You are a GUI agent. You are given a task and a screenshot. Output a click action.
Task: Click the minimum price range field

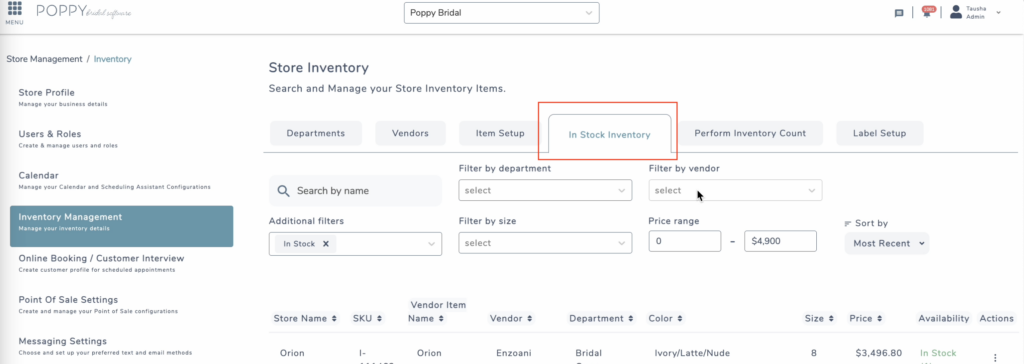click(685, 241)
